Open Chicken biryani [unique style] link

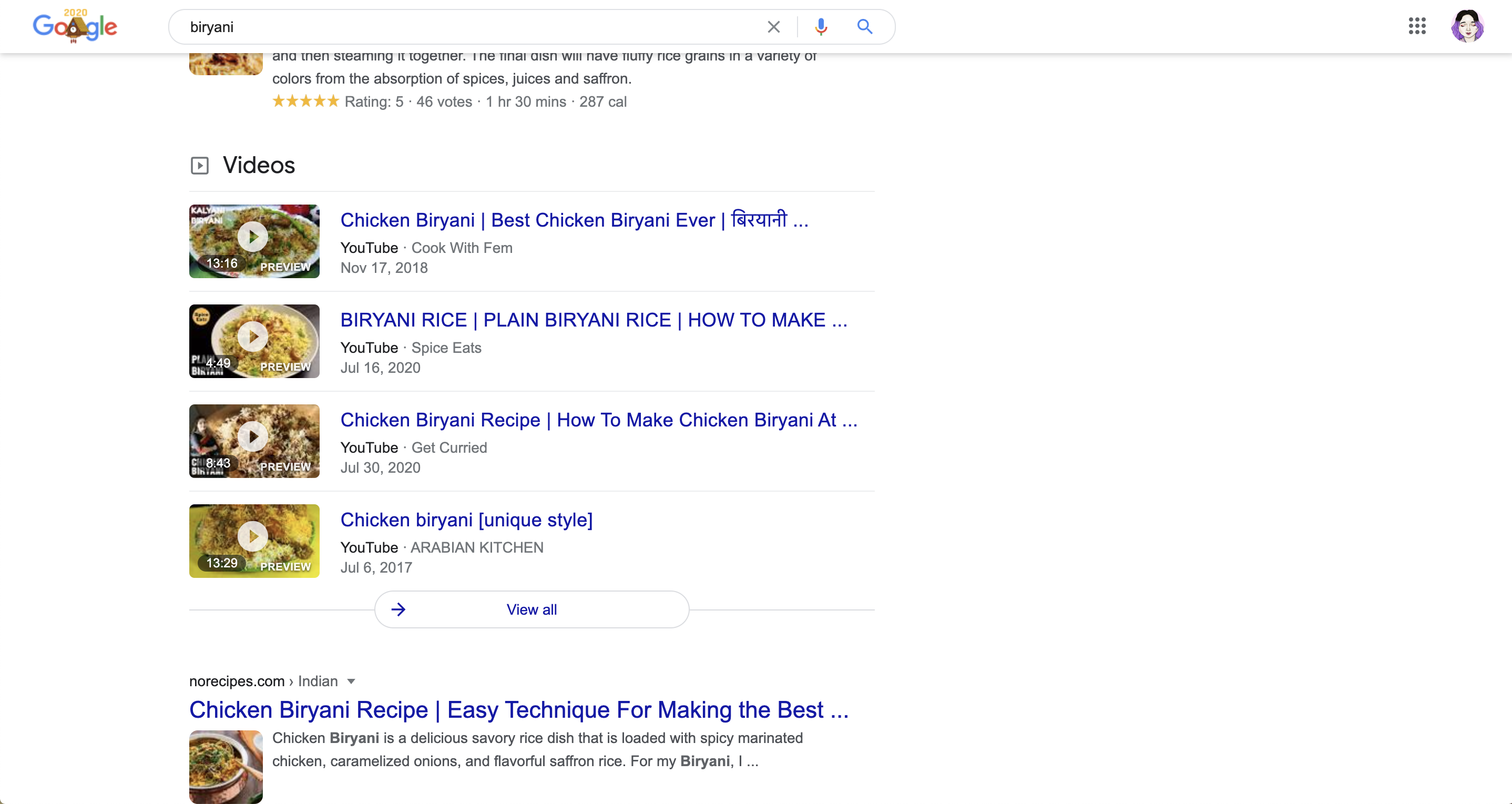[466, 520]
